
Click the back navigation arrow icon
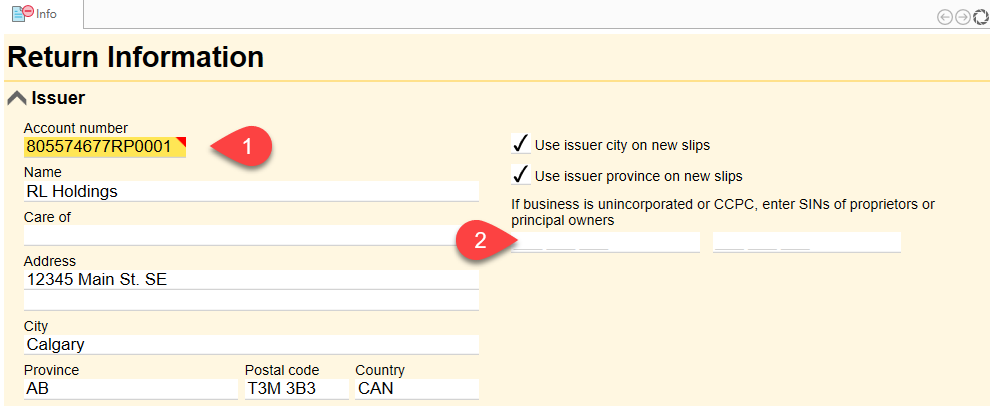tap(945, 16)
